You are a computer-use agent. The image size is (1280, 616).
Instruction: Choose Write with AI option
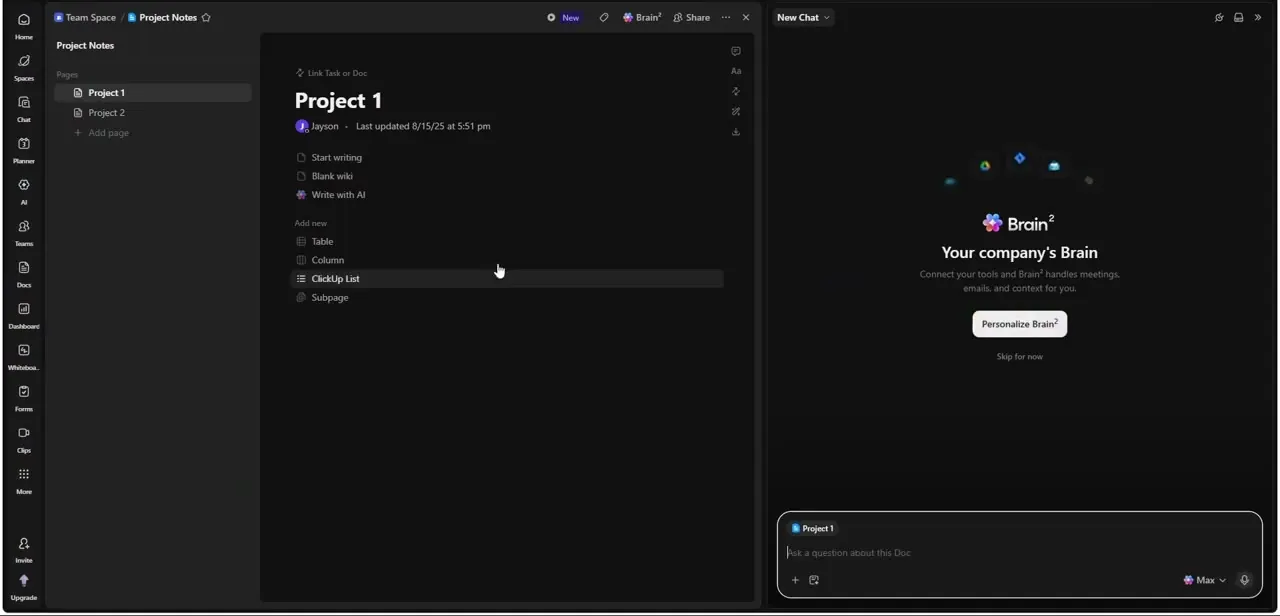(x=331, y=195)
